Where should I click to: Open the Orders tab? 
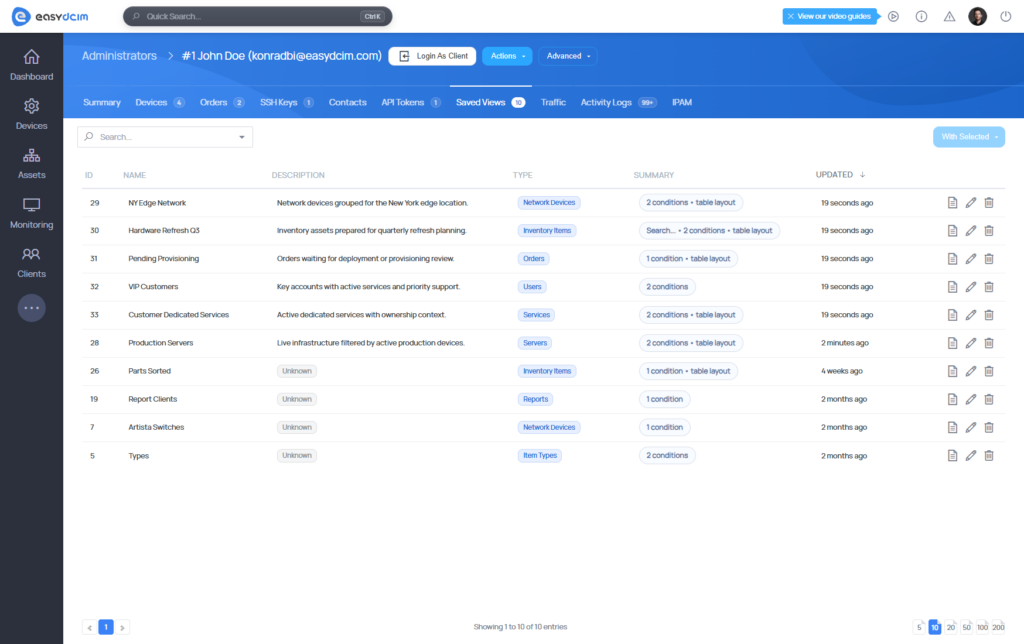(x=222, y=103)
